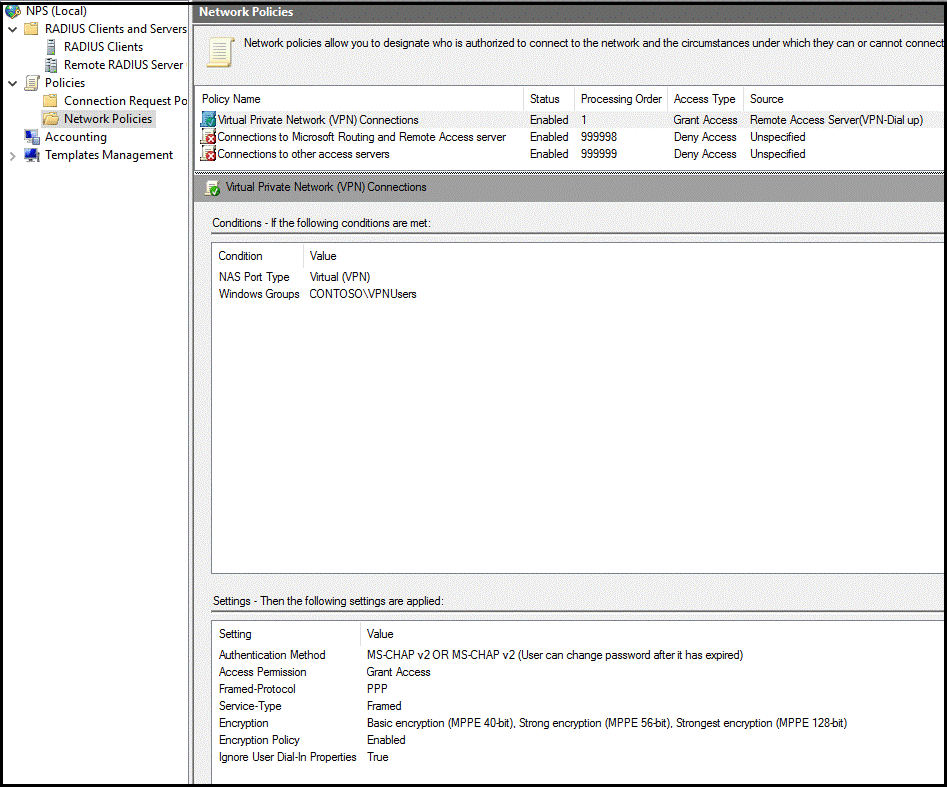Sort by the Processing Order column header
This screenshot has height=787, width=947.
(620, 99)
